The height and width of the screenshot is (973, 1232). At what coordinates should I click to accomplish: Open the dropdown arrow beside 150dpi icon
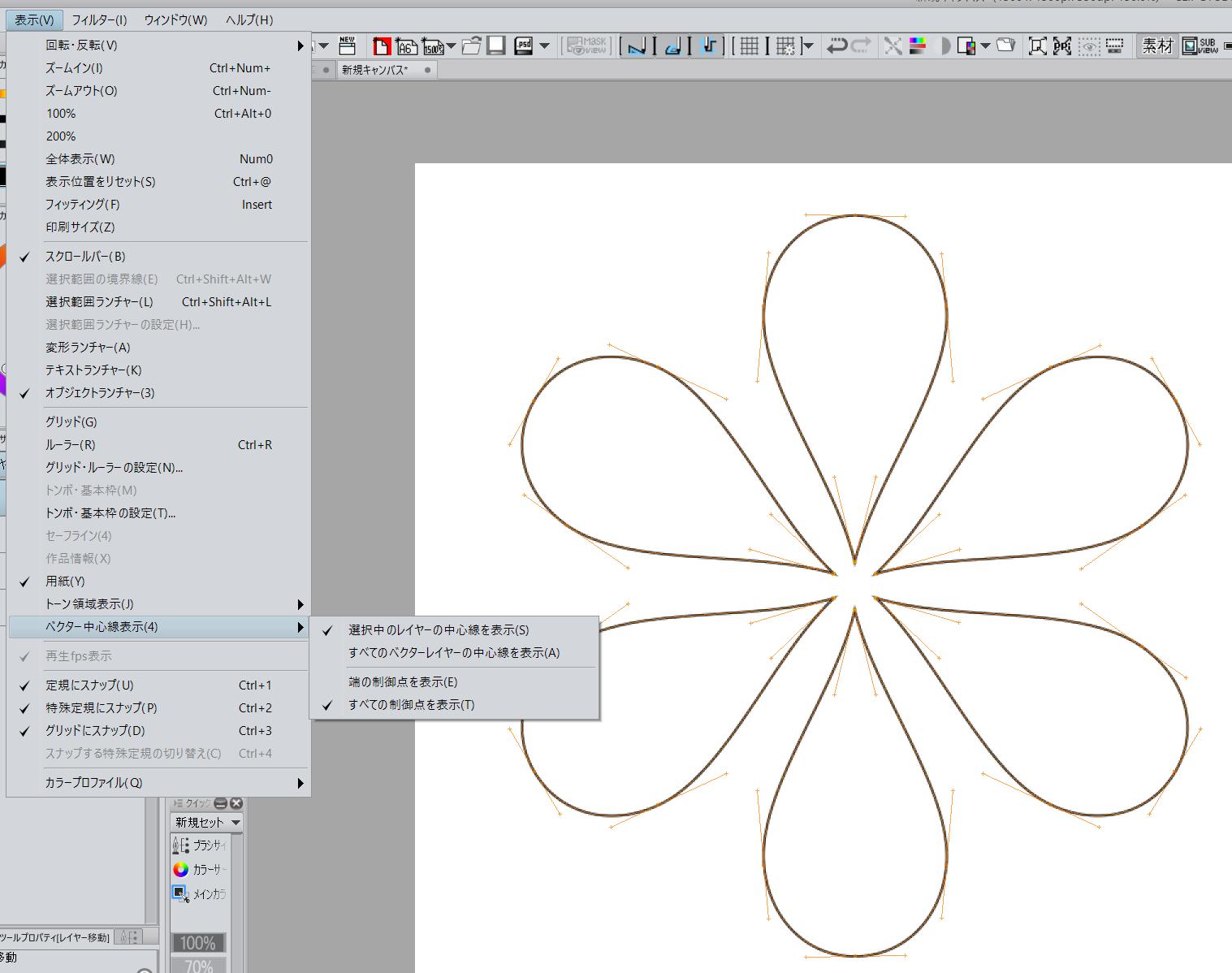click(x=451, y=46)
